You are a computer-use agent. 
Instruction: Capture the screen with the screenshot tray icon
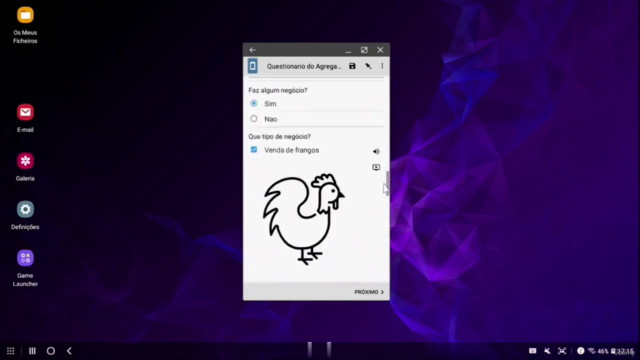pos(562,351)
